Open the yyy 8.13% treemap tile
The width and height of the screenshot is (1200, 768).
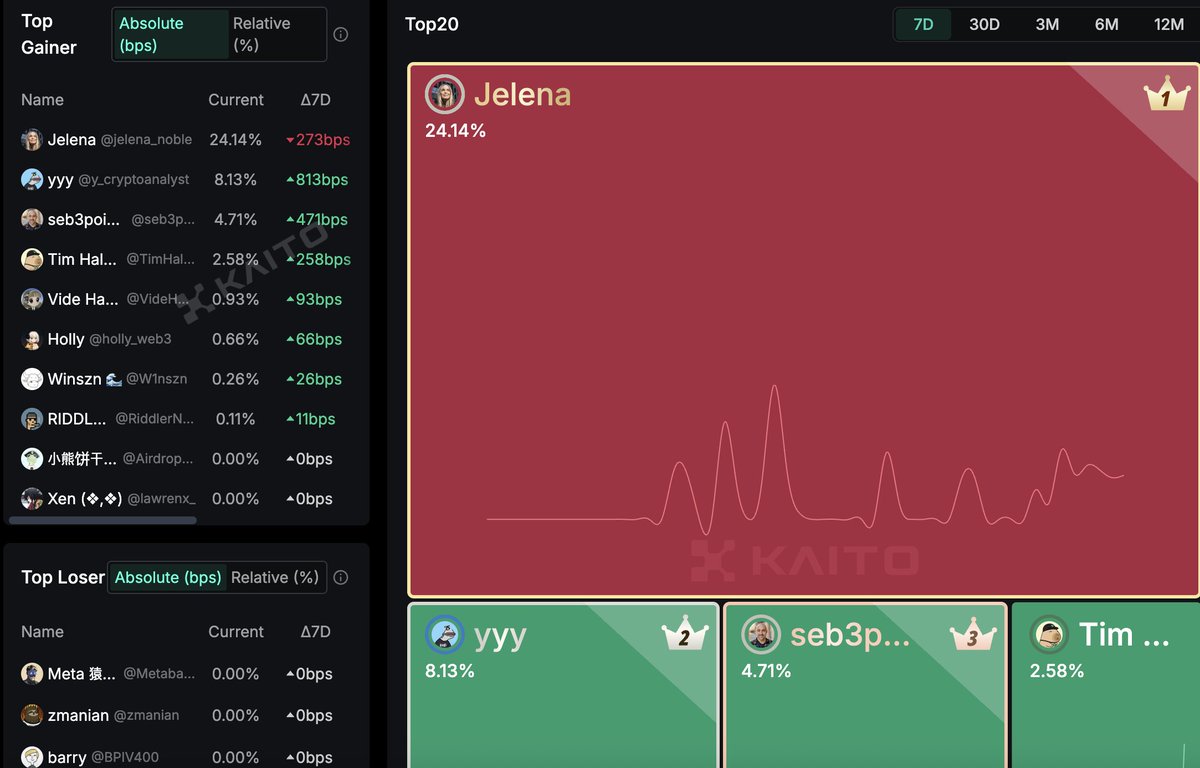[563, 685]
